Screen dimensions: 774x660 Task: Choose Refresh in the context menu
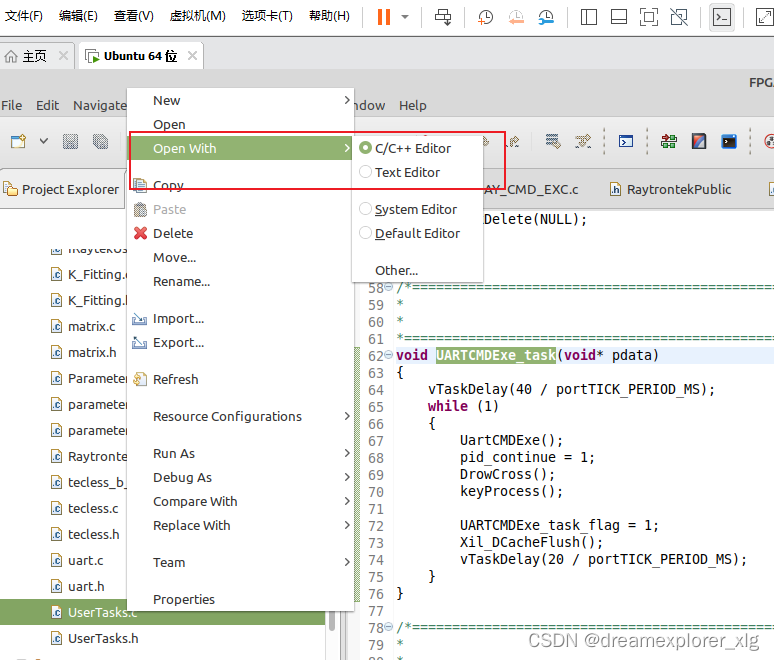(x=240, y=379)
